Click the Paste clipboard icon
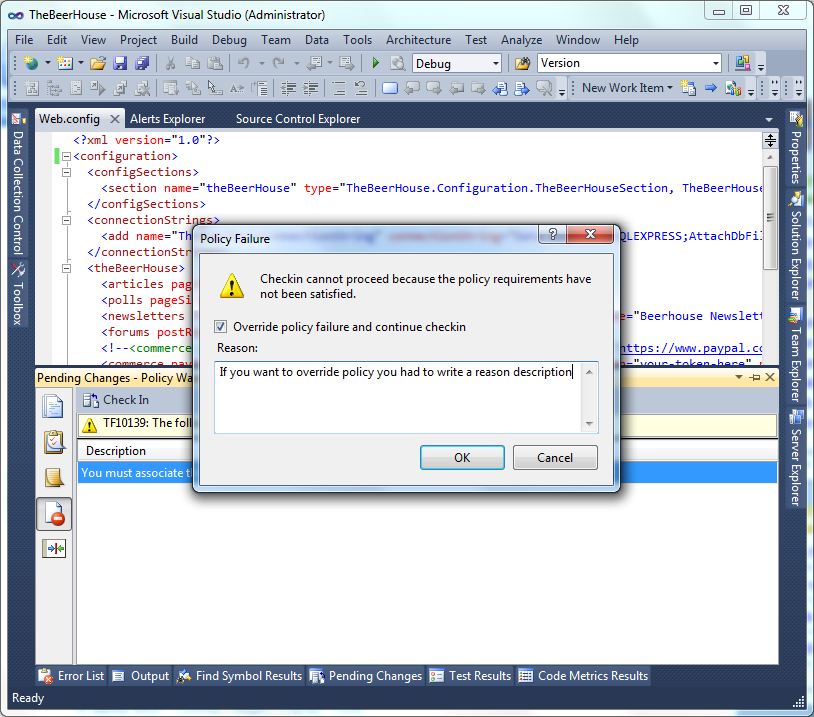 coord(215,63)
